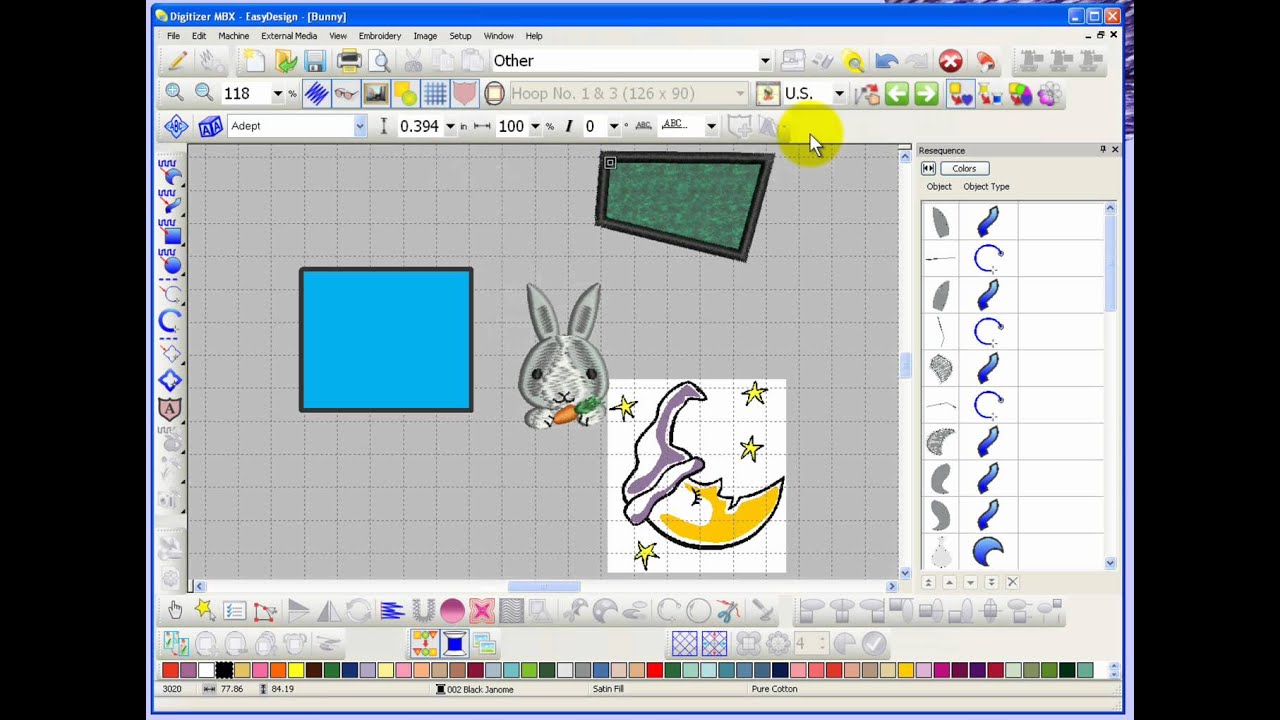Image resolution: width=1280 pixels, height=720 pixels.
Task: Click the Object Properties checklist icon
Action: [x=235, y=610]
